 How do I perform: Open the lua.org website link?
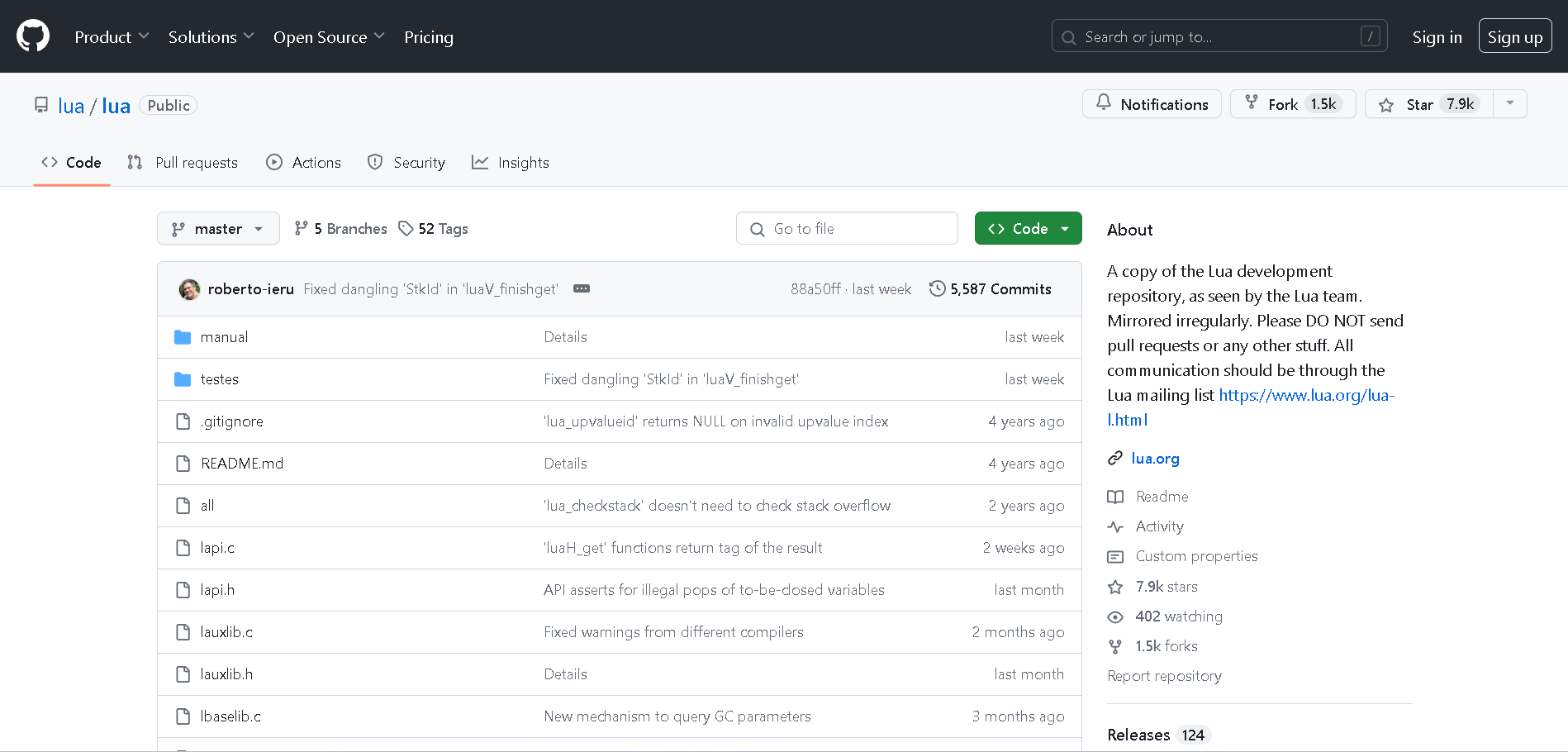pos(1155,459)
